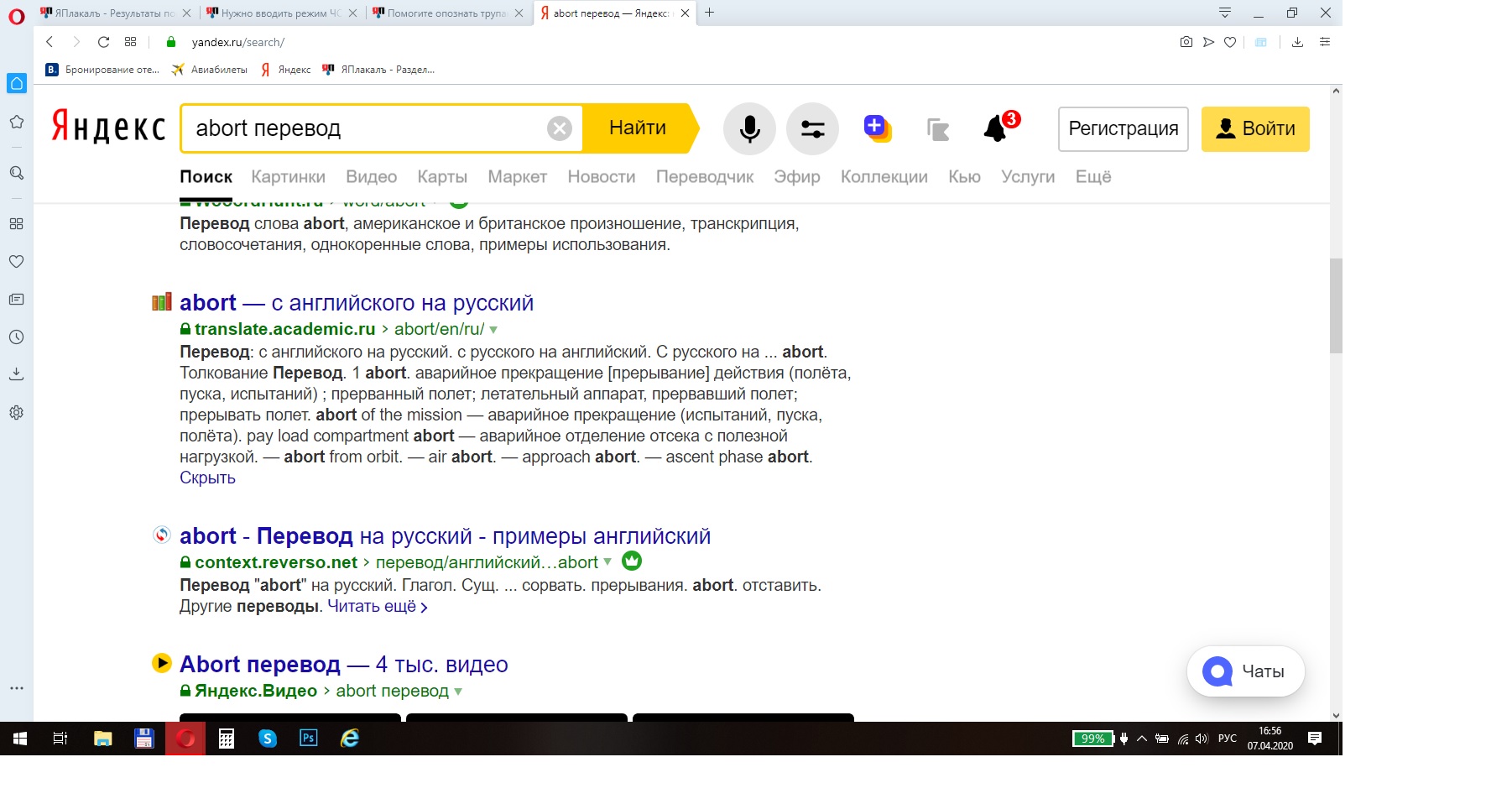Click the yandex.ru/search address bar
The height and width of the screenshot is (804, 1512).
point(238,42)
